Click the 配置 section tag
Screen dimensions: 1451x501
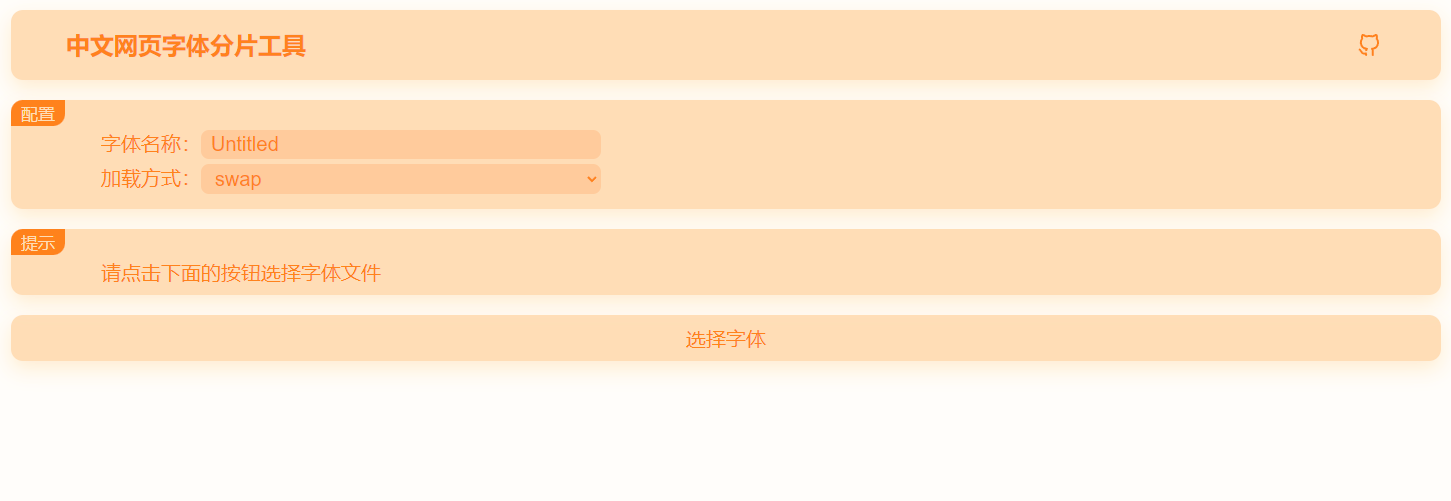pos(38,114)
